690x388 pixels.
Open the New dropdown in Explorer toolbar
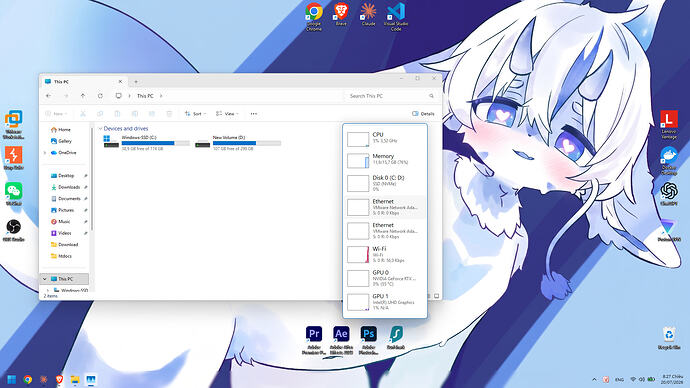pos(56,113)
